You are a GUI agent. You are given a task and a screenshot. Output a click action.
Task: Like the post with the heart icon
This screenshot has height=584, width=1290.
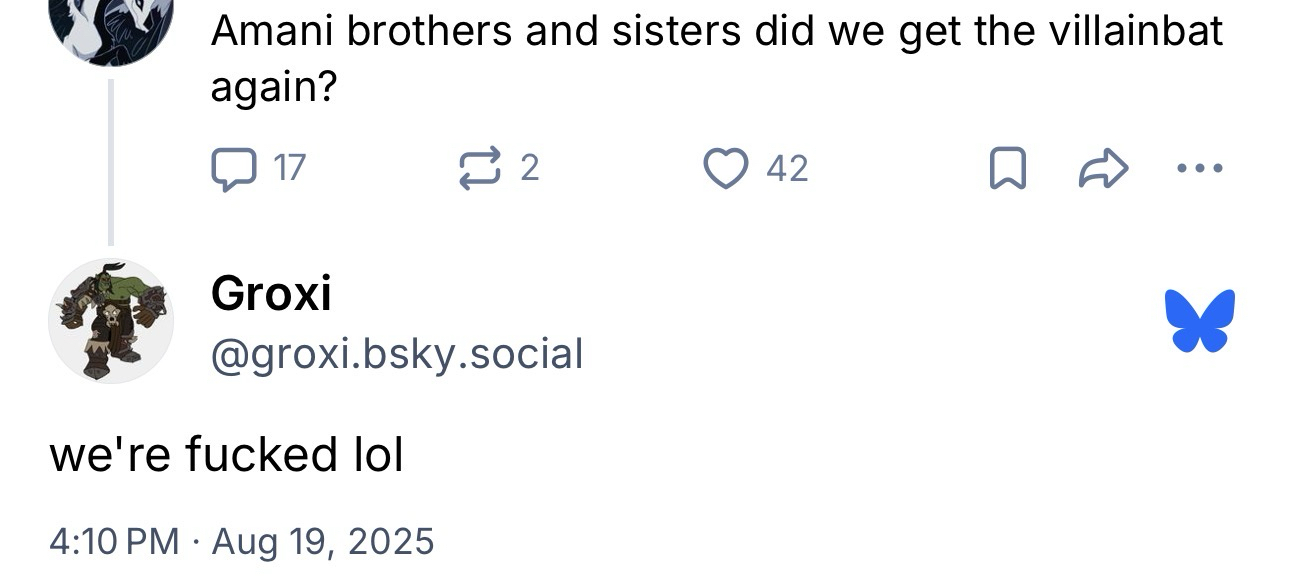pyautogui.click(x=726, y=168)
